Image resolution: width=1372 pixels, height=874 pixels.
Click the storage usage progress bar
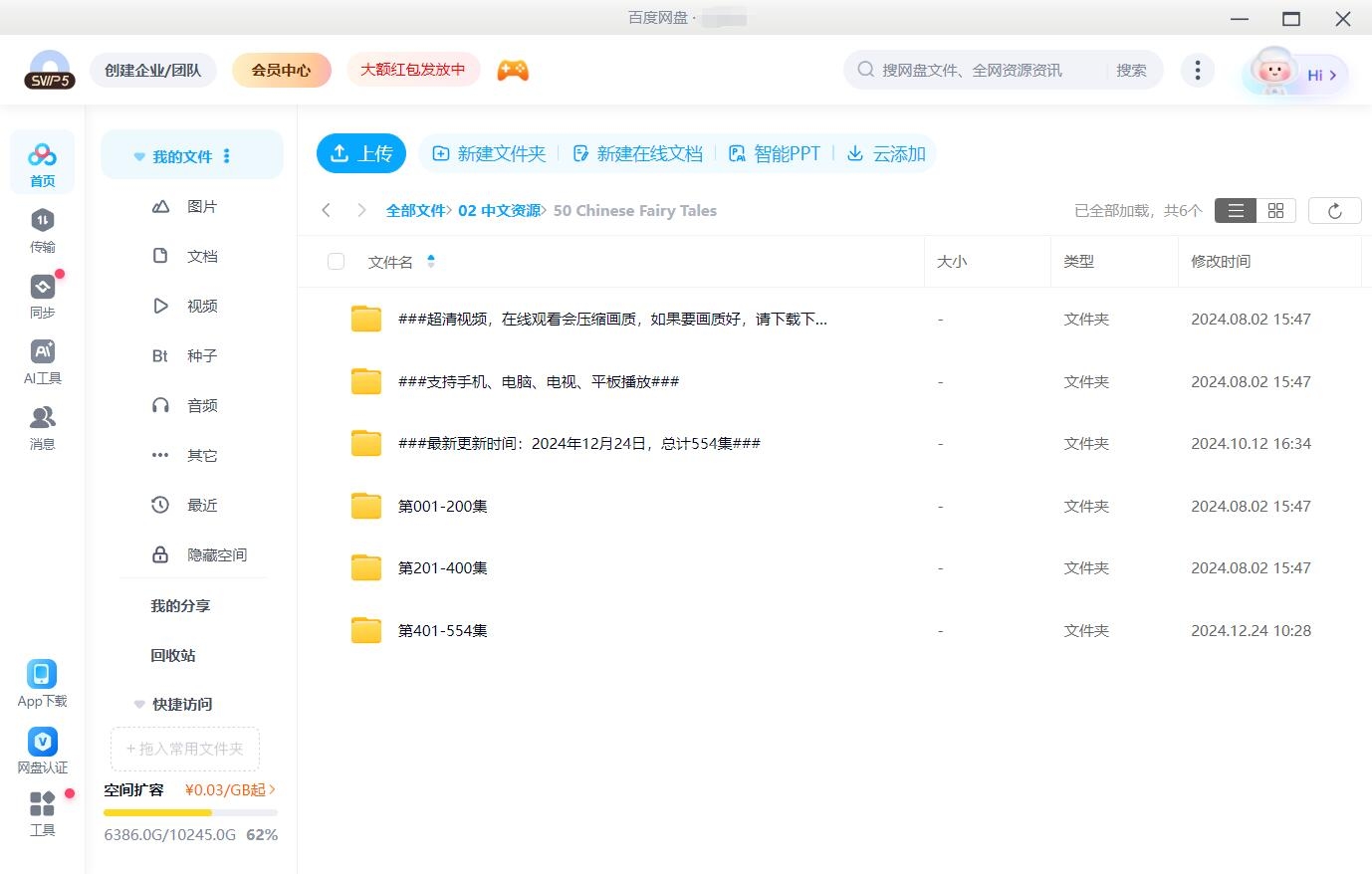tap(189, 812)
